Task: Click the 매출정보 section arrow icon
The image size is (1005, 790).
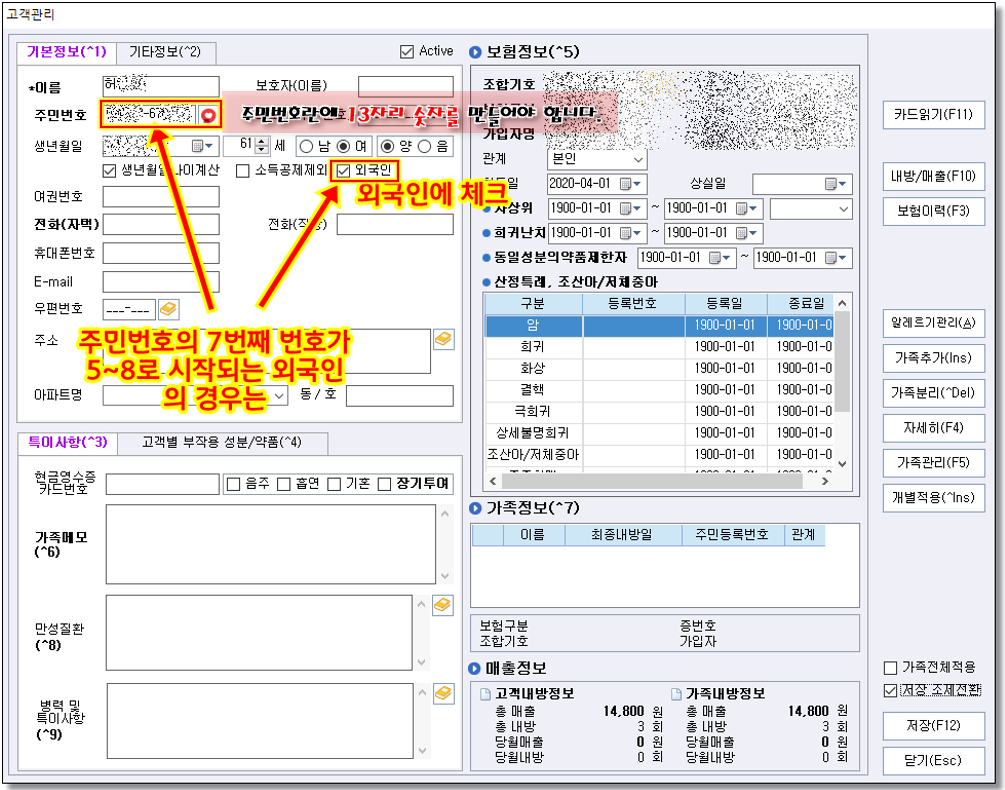Action: tap(475, 668)
